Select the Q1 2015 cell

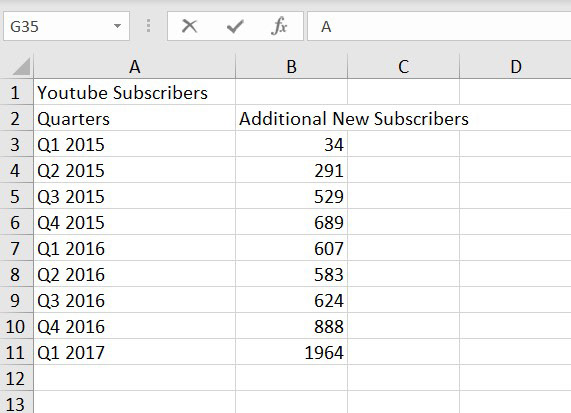pyautogui.click(x=135, y=144)
